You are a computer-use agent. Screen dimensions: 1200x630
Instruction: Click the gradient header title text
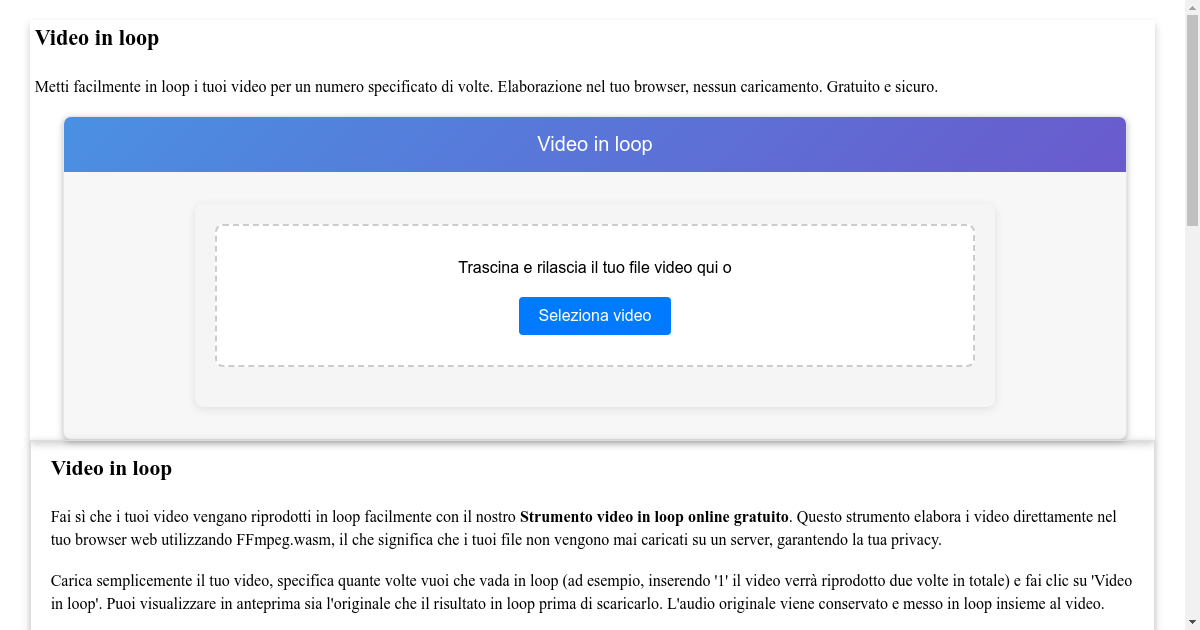point(594,144)
